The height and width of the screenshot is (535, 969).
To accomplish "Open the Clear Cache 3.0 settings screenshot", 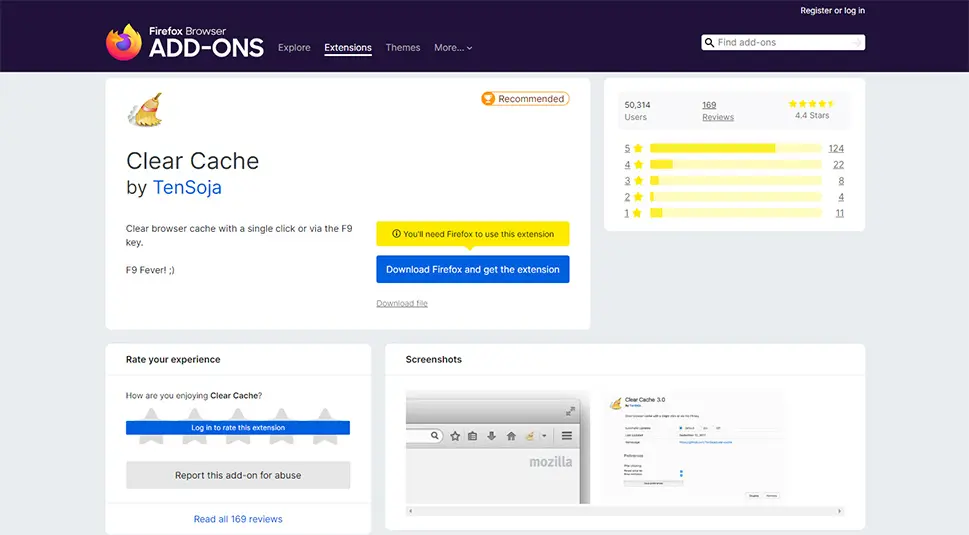I will point(695,447).
